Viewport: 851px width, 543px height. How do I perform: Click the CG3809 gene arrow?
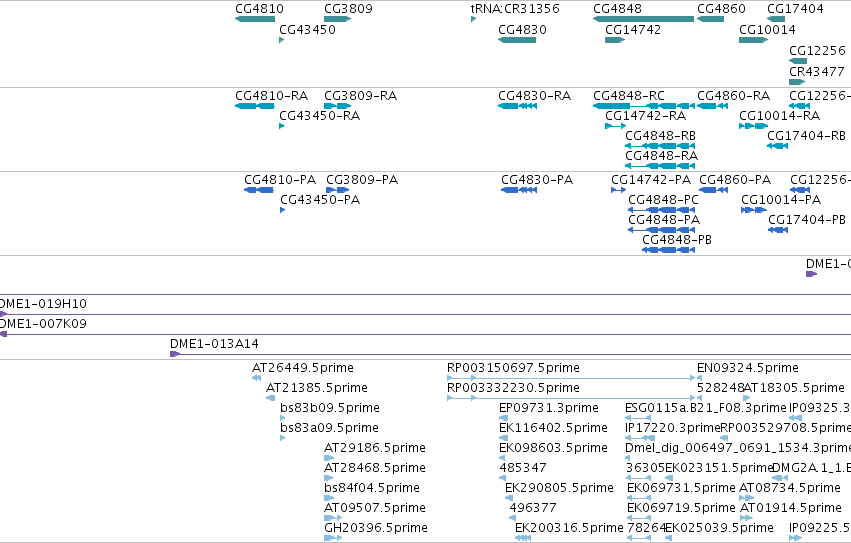coord(338,19)
